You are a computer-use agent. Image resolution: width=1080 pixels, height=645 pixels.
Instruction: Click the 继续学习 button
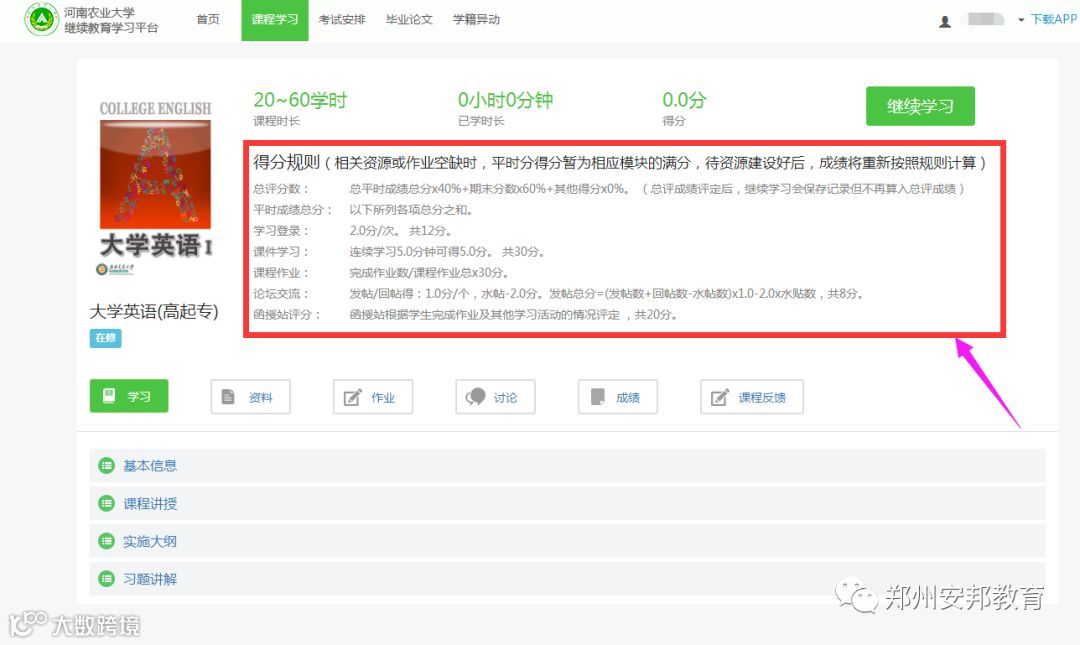tap(920, 106)
